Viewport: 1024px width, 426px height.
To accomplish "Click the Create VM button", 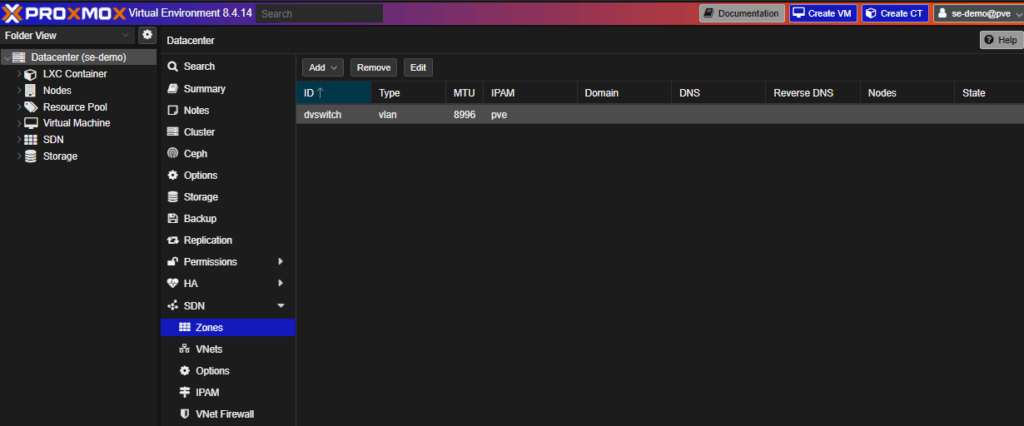I will (x=823, y=14).
